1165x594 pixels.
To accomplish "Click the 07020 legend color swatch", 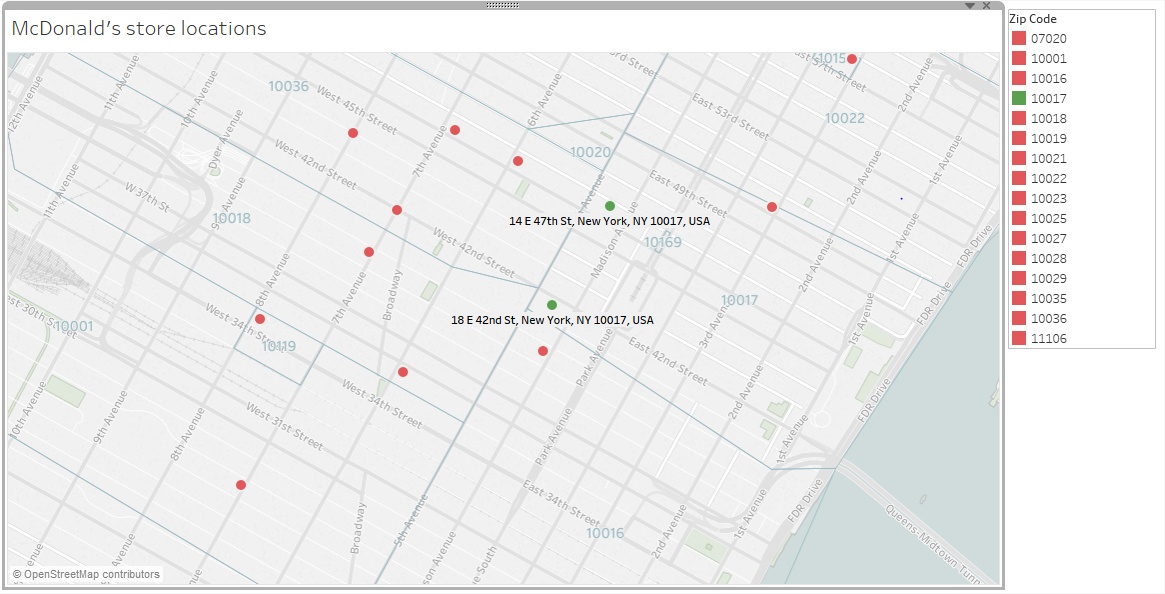I will tap(1019, 39).
